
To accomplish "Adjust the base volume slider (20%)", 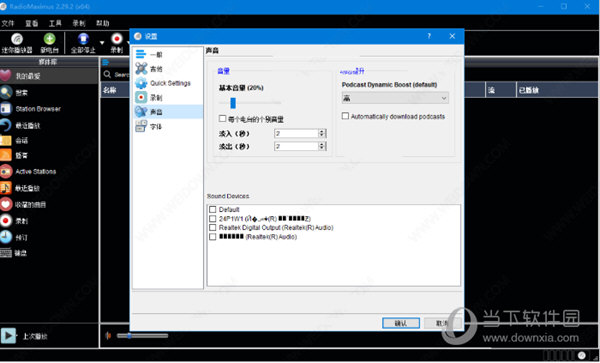I will pyautogui.click(x=233, y=103).
